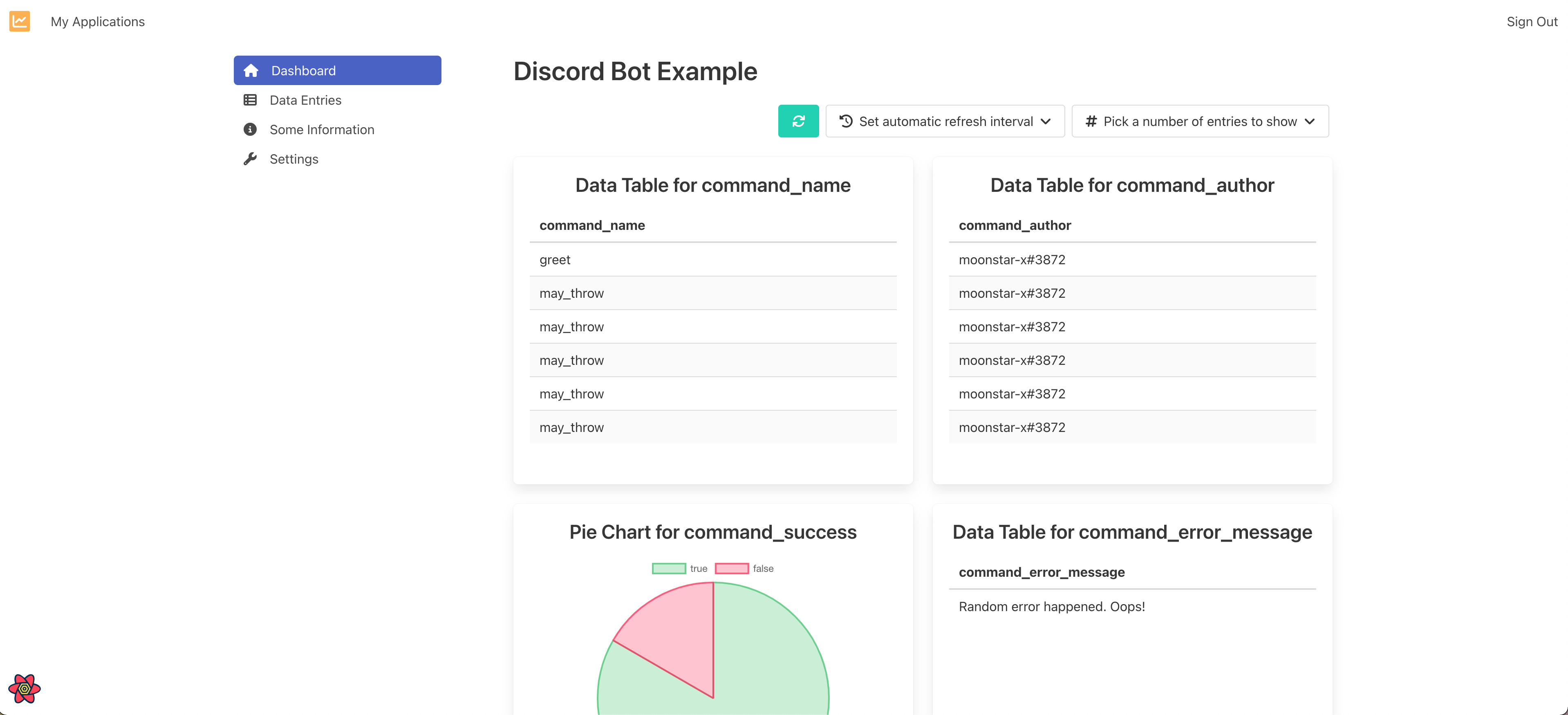Click the chevron on entries dropdown
This screenshot has height=715, width=1568.
[x=1310, y=121]
